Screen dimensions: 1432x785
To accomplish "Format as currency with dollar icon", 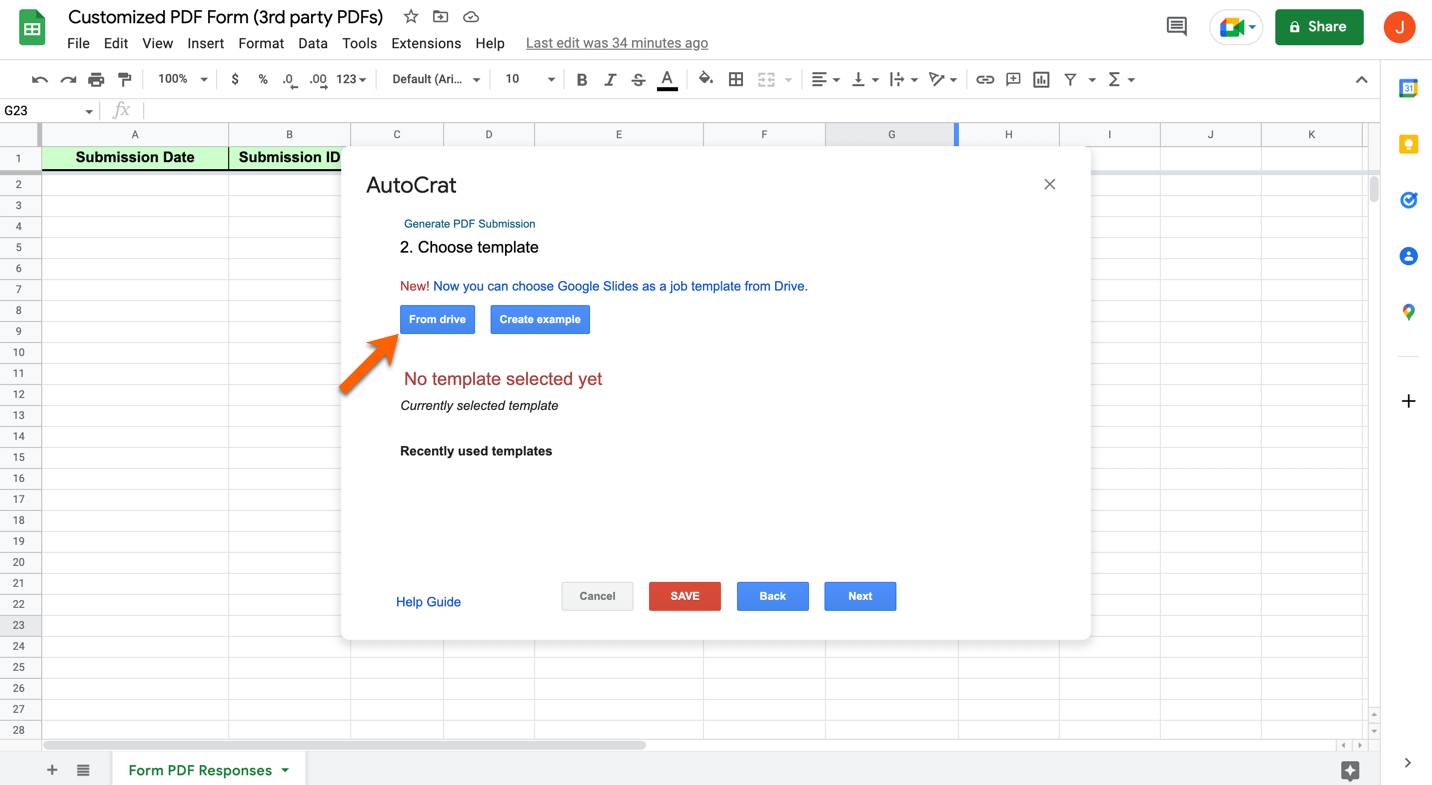I will [x=235, y=80].
